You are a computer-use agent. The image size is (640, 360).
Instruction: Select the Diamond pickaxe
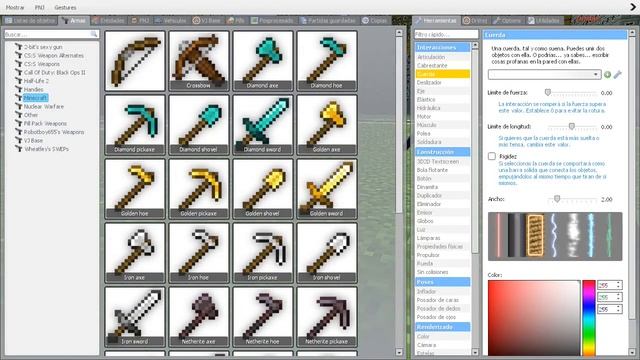point(135,124)
